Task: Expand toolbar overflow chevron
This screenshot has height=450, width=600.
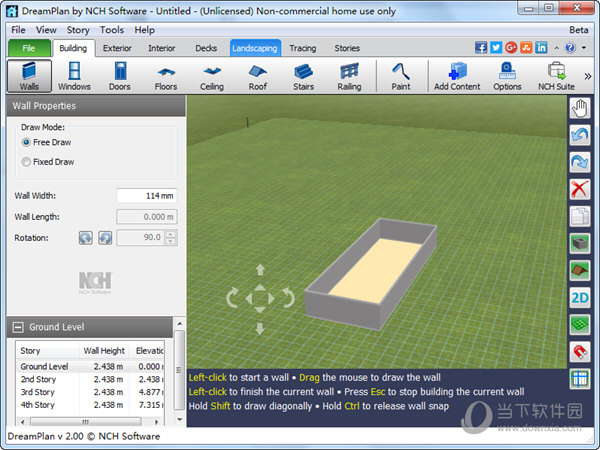Action: [588, 77]
